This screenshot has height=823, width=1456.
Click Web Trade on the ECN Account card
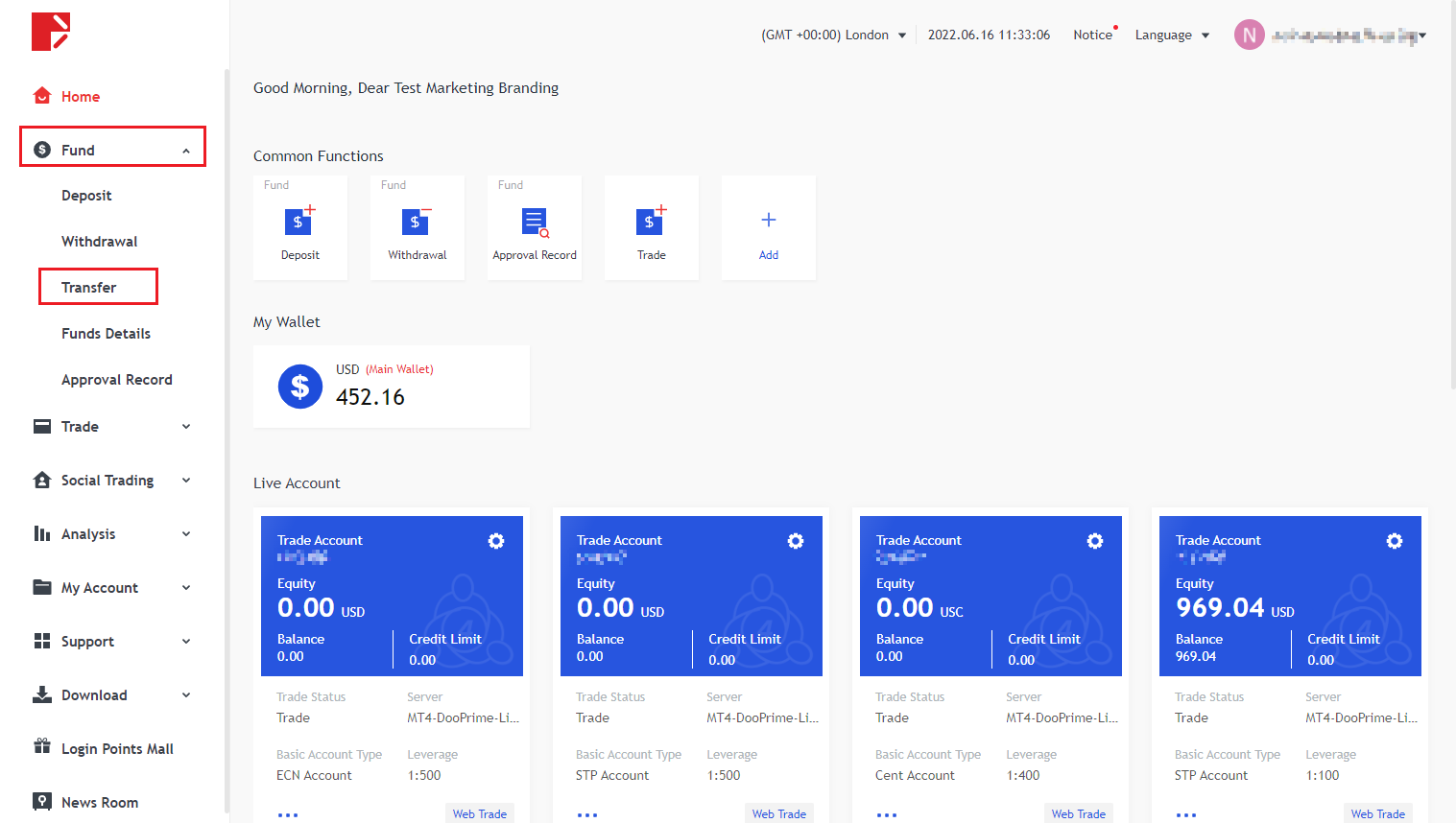point(480,813)
